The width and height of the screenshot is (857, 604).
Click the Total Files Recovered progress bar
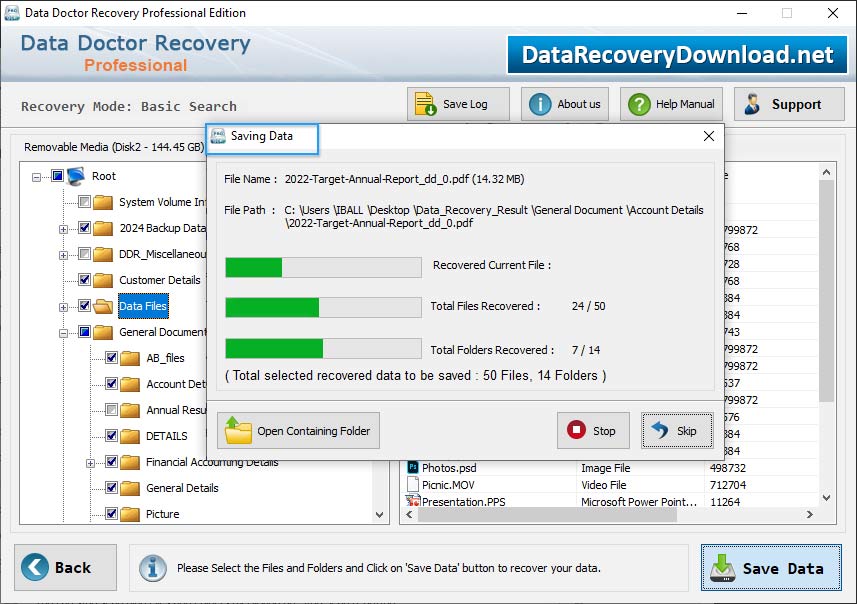[324, 307]
